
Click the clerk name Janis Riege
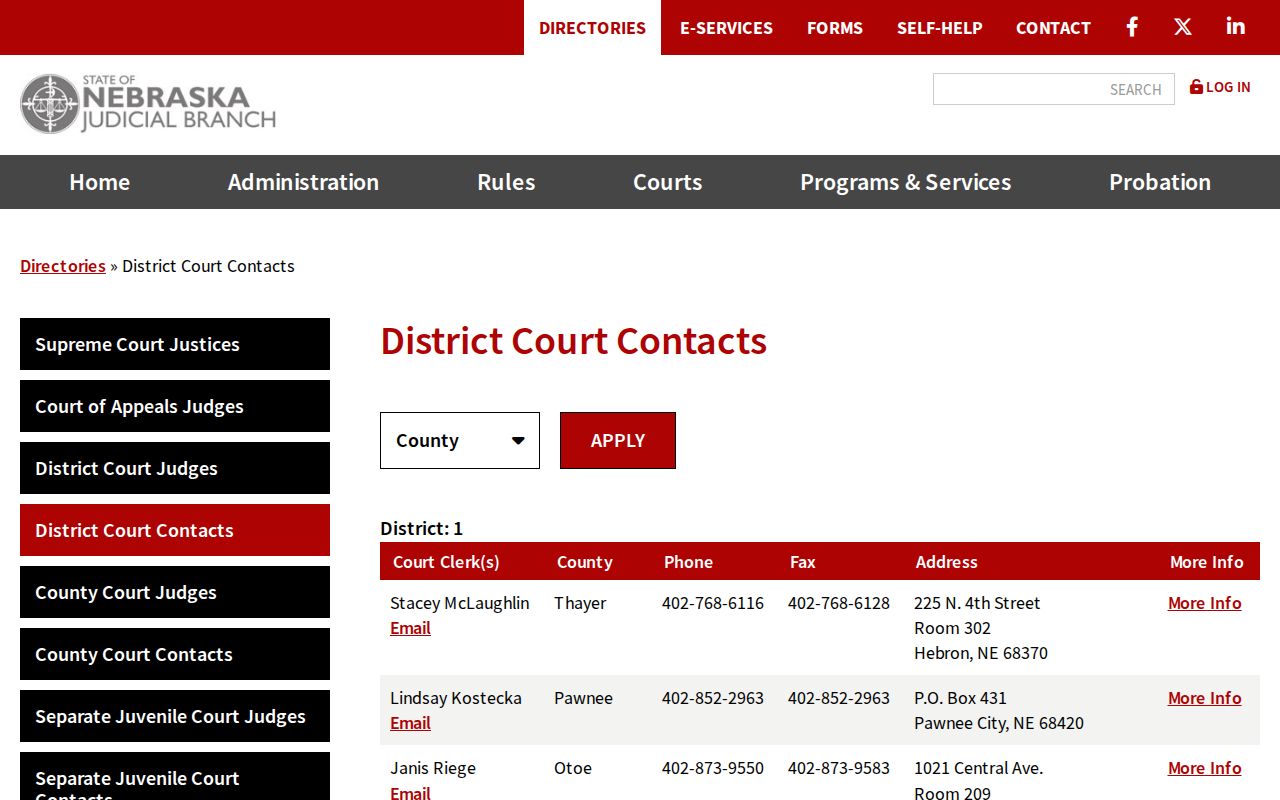(433, 768)
